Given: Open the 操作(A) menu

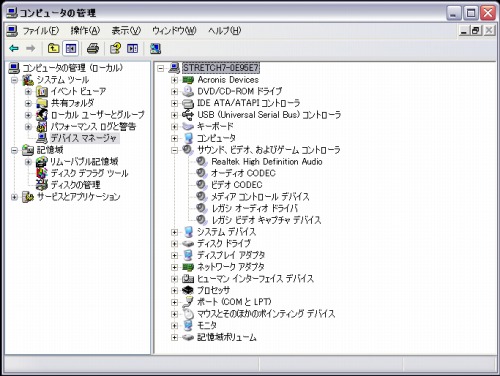Looking at the screenshot, I should [85, 31].
